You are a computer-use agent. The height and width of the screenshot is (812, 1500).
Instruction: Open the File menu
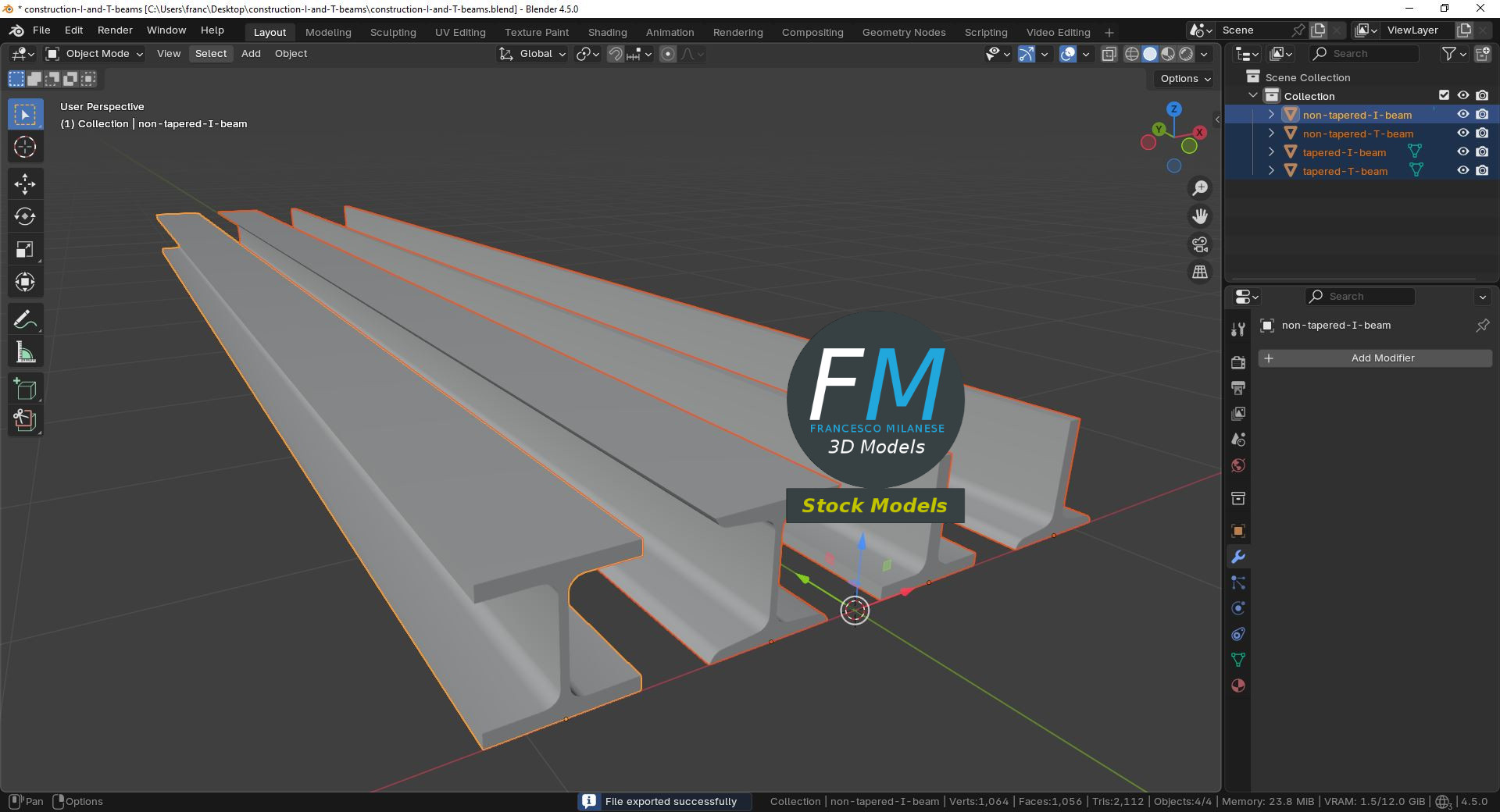point(41,30)
